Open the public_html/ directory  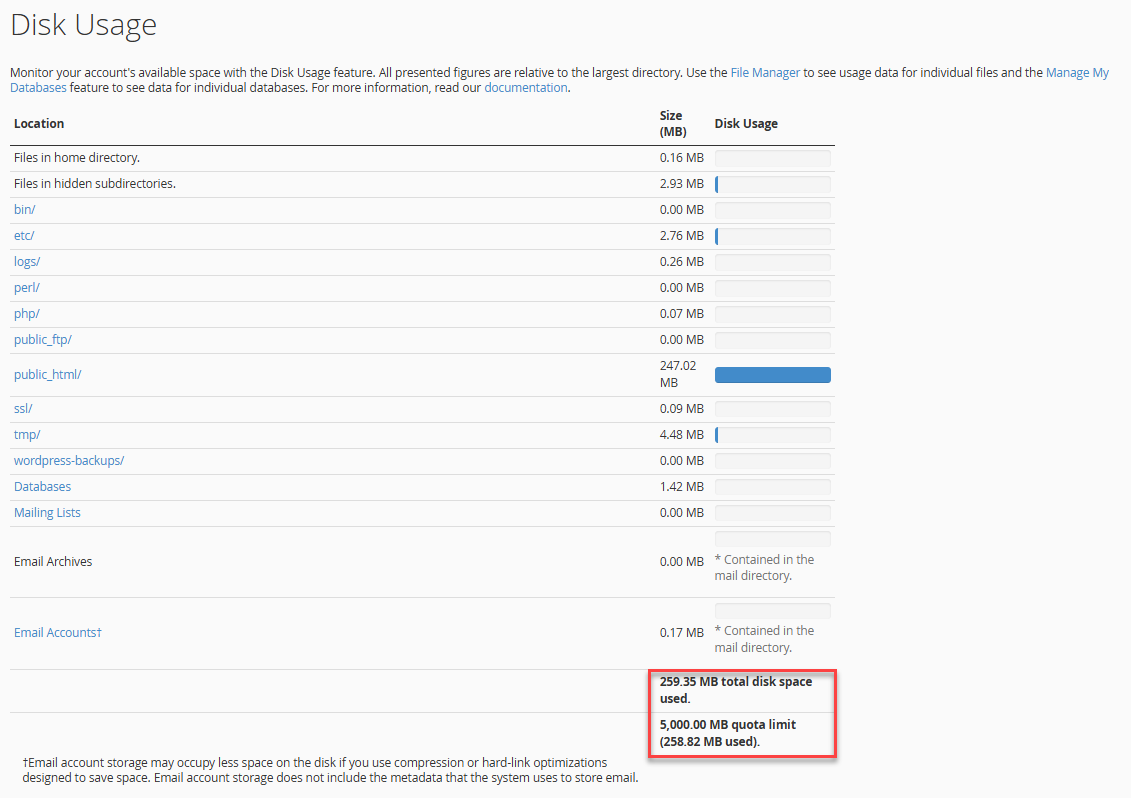coord(48,374)
